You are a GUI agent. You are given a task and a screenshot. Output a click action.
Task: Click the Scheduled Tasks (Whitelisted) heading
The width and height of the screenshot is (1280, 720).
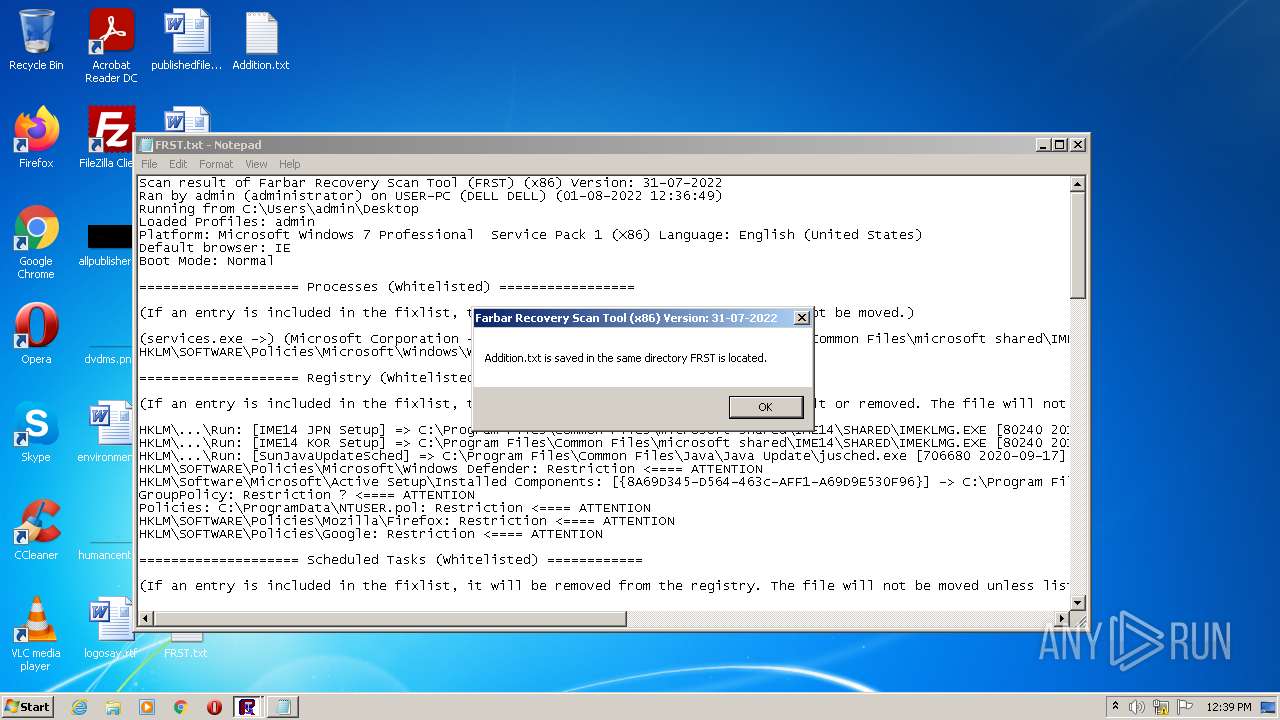(390, 560)
